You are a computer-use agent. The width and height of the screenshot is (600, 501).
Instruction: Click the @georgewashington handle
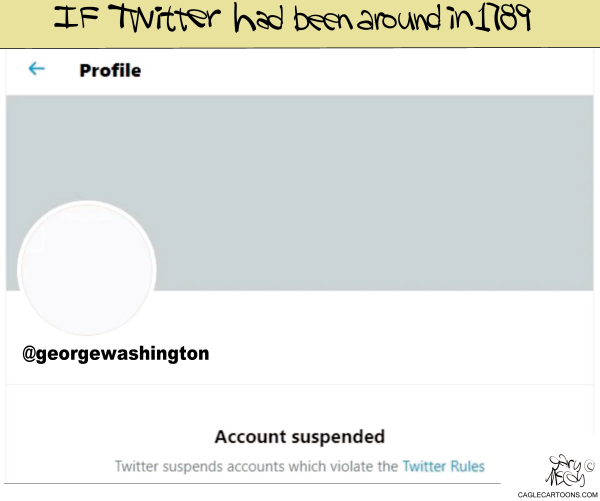(116, 354)
